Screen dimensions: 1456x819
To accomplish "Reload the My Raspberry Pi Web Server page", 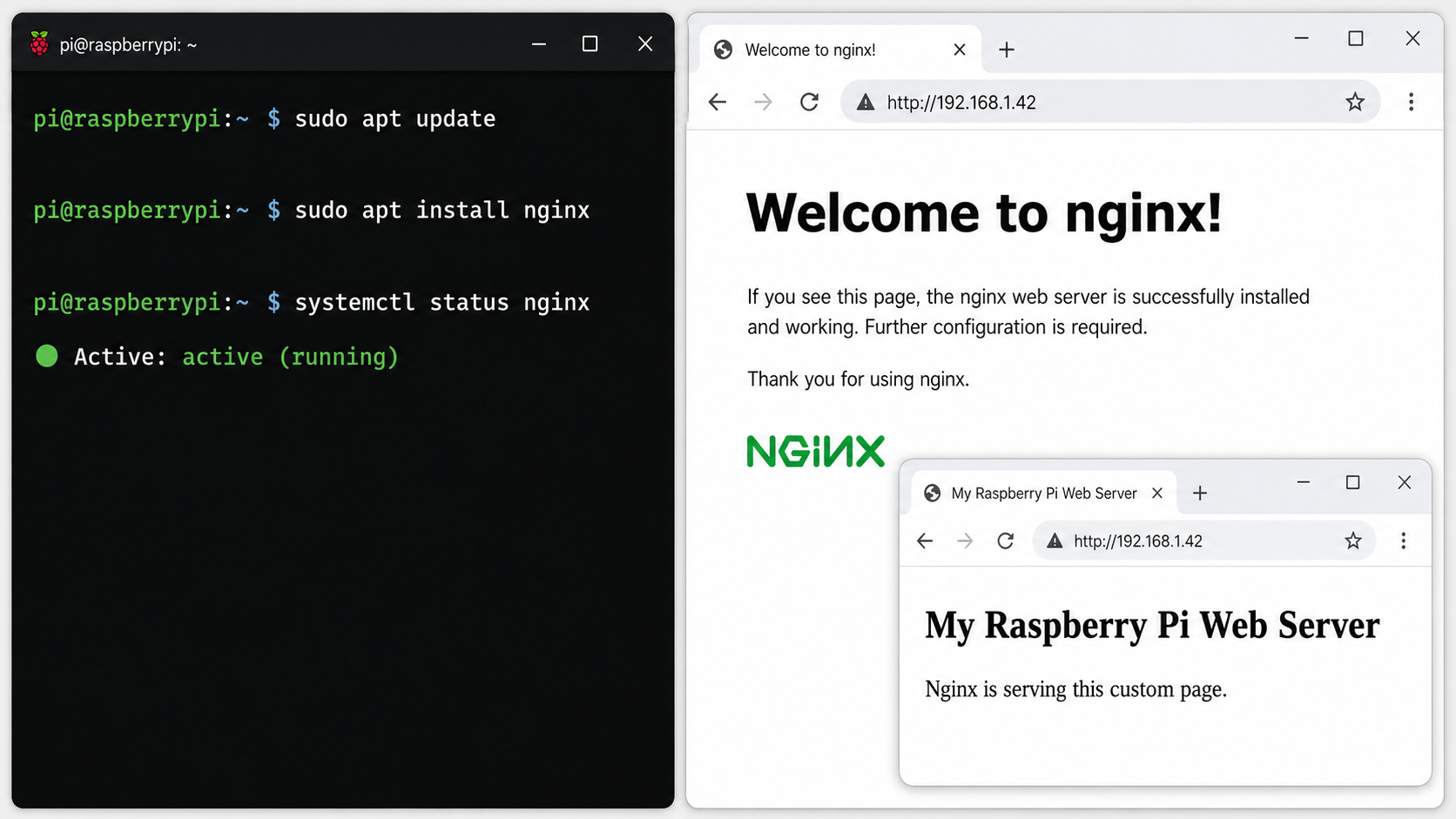I will (x=1005, y=541).
